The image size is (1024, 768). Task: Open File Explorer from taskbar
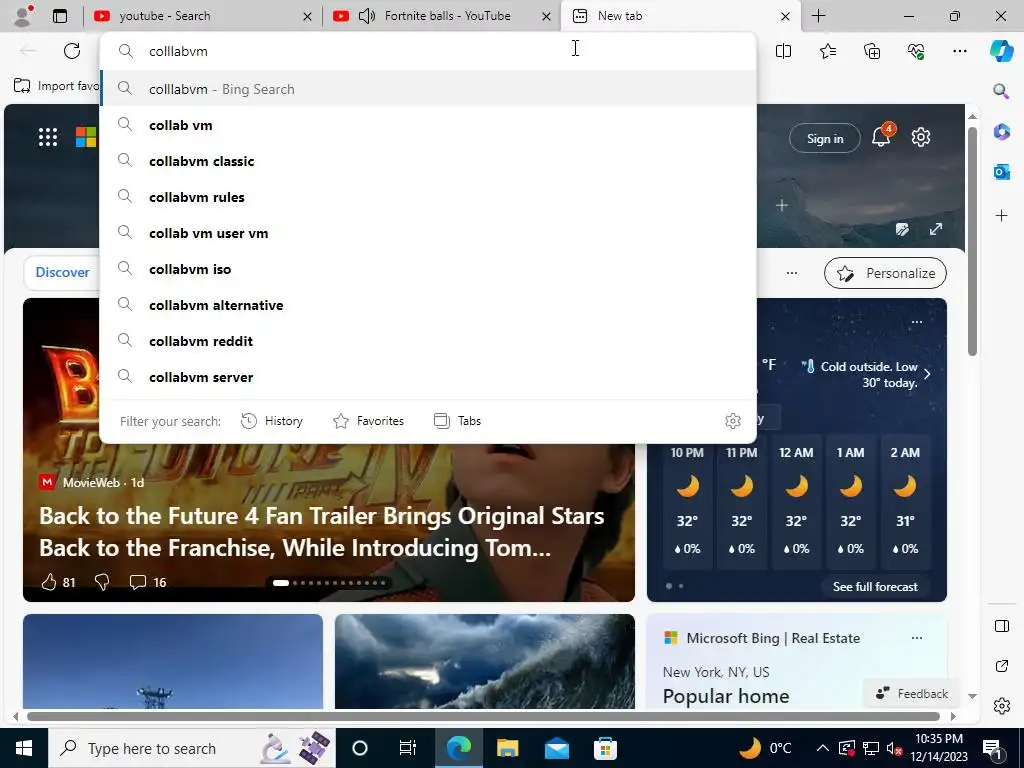point(507,748)
